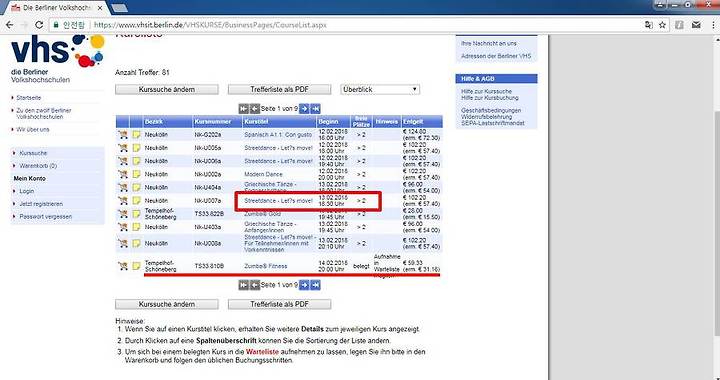Open Kurssuche in sidebar

(33, 153)
